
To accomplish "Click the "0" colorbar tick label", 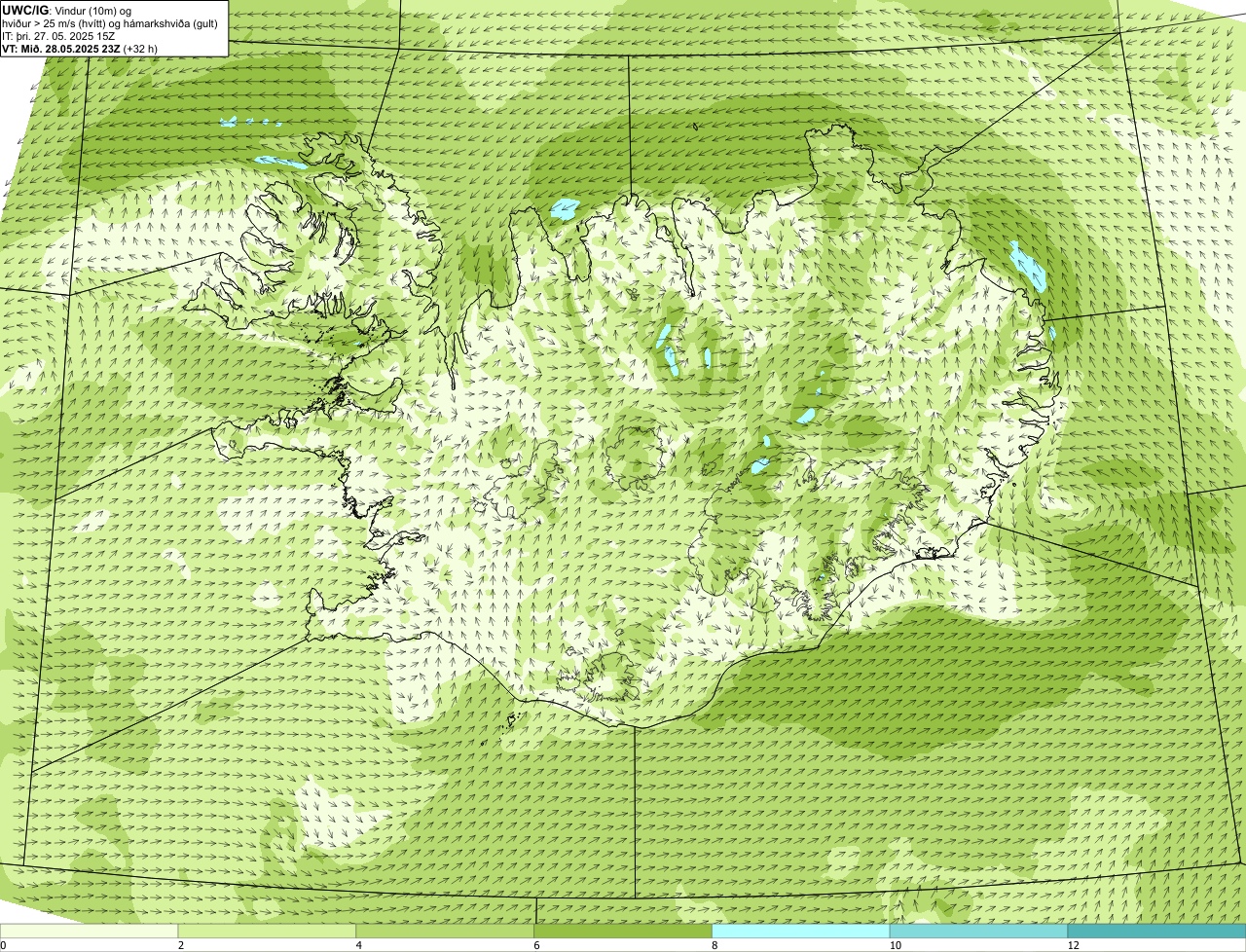I will [x=3, y=945].
